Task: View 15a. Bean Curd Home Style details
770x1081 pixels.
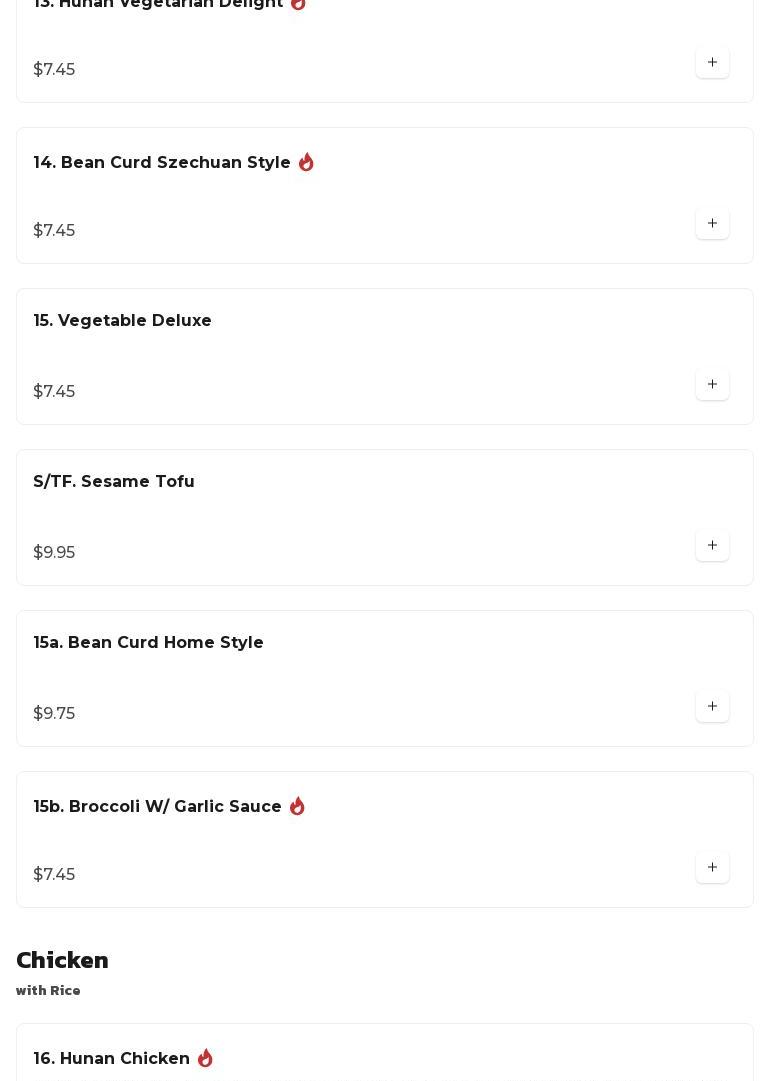Action: click(149, 643)
